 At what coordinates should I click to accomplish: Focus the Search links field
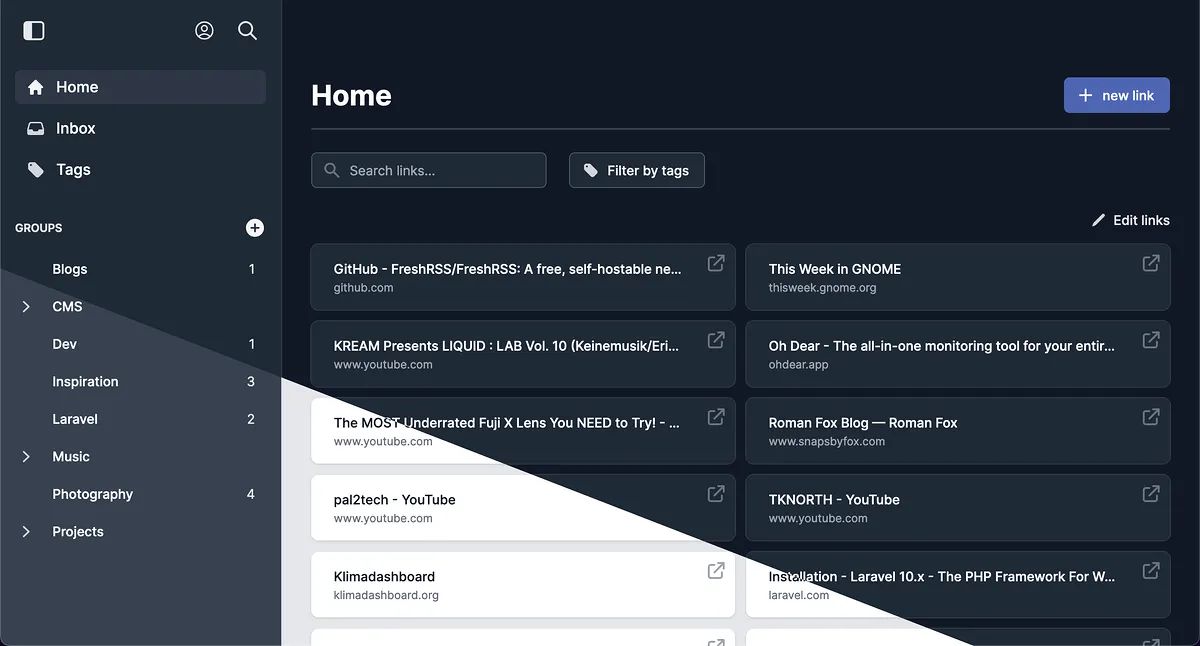(429, 170)
